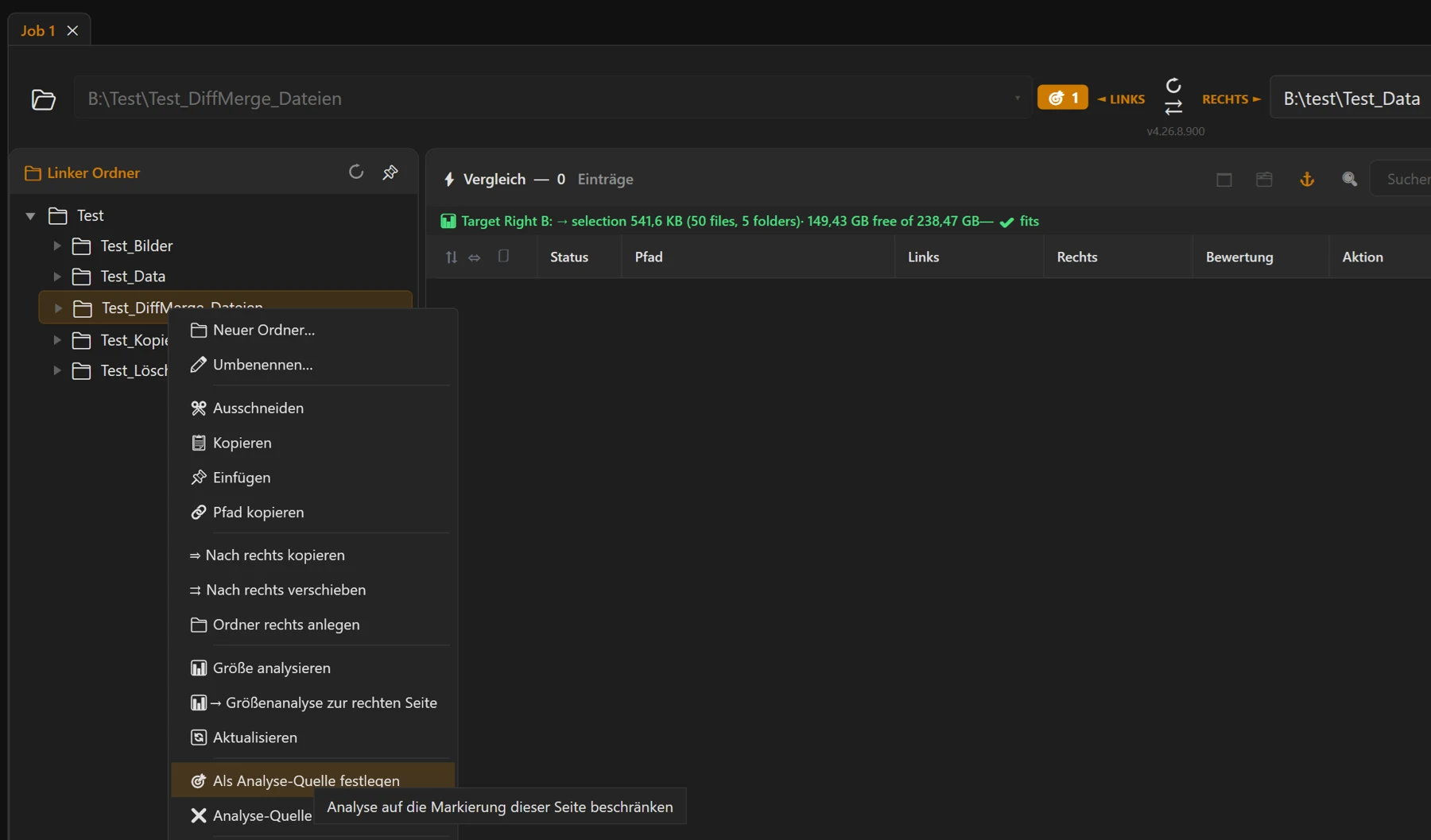1431x840 pixels.
Task: Sort by the Pfad column header
Action: point(758,257)
